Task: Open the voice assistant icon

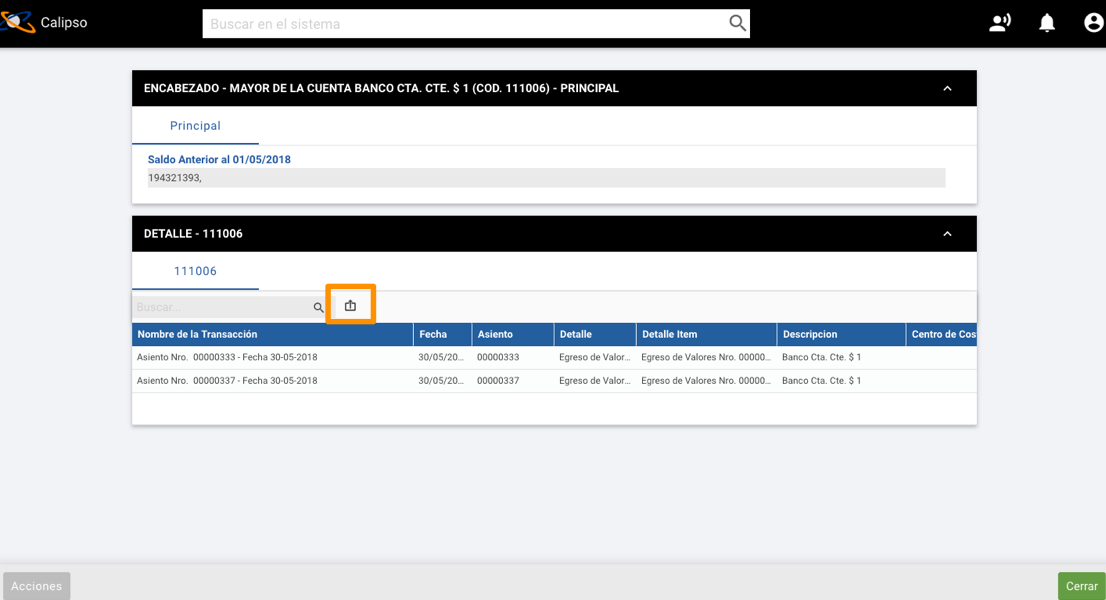Action: pos(999,23)
